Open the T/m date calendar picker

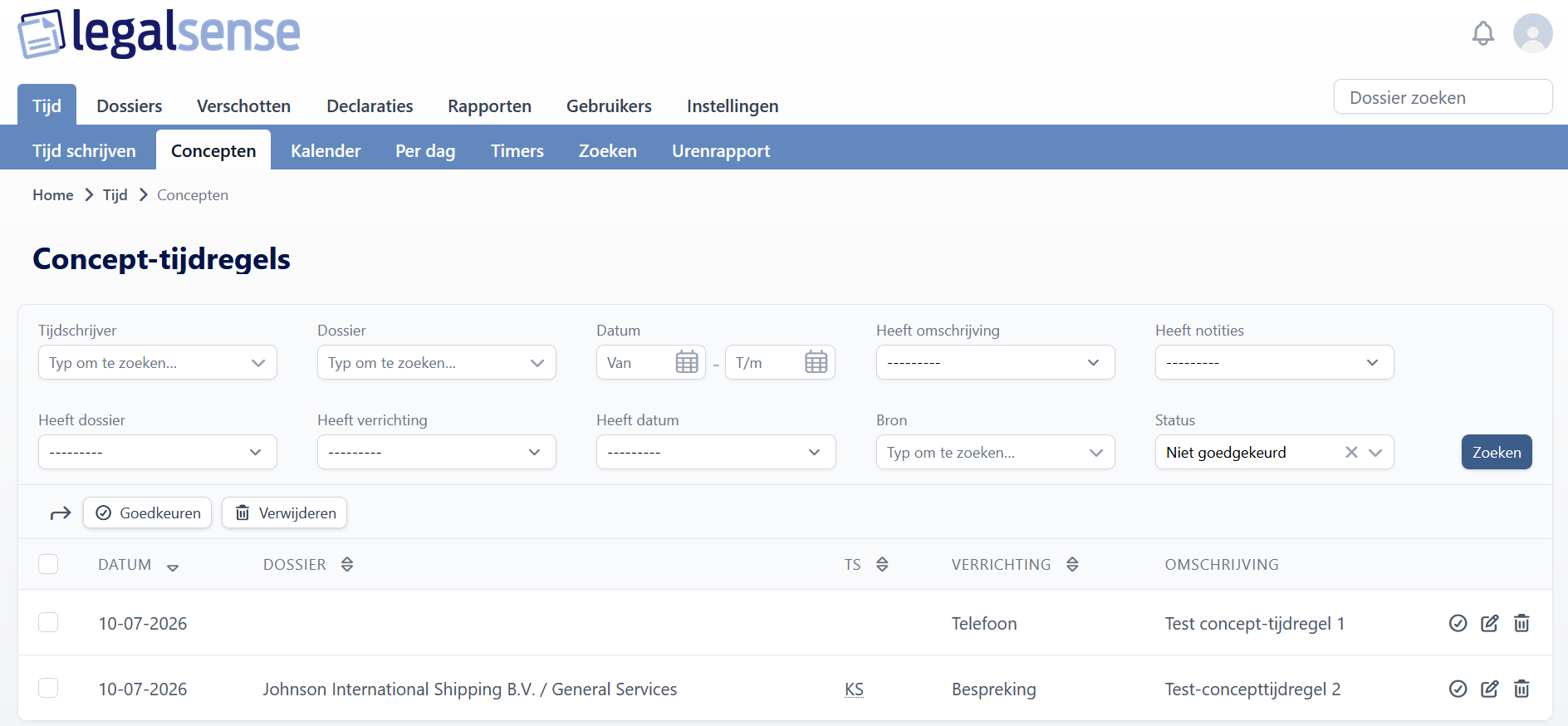point(816,362)
